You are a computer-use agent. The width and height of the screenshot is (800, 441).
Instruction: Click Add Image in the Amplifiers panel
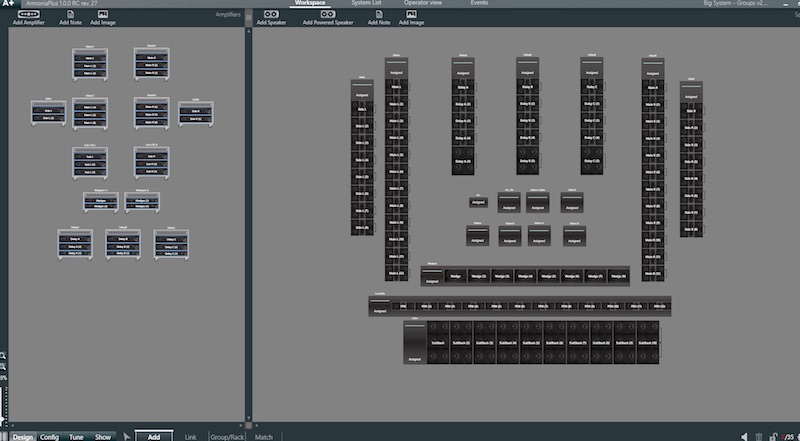coord(102,14)
